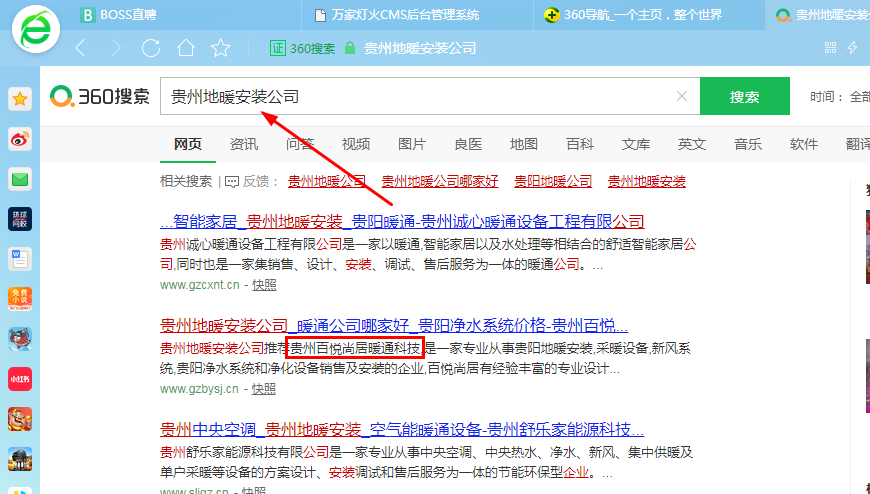
Task: Open the golden character game icon in the sidebar
Action: pyautogui.click(x=20, y=419)
